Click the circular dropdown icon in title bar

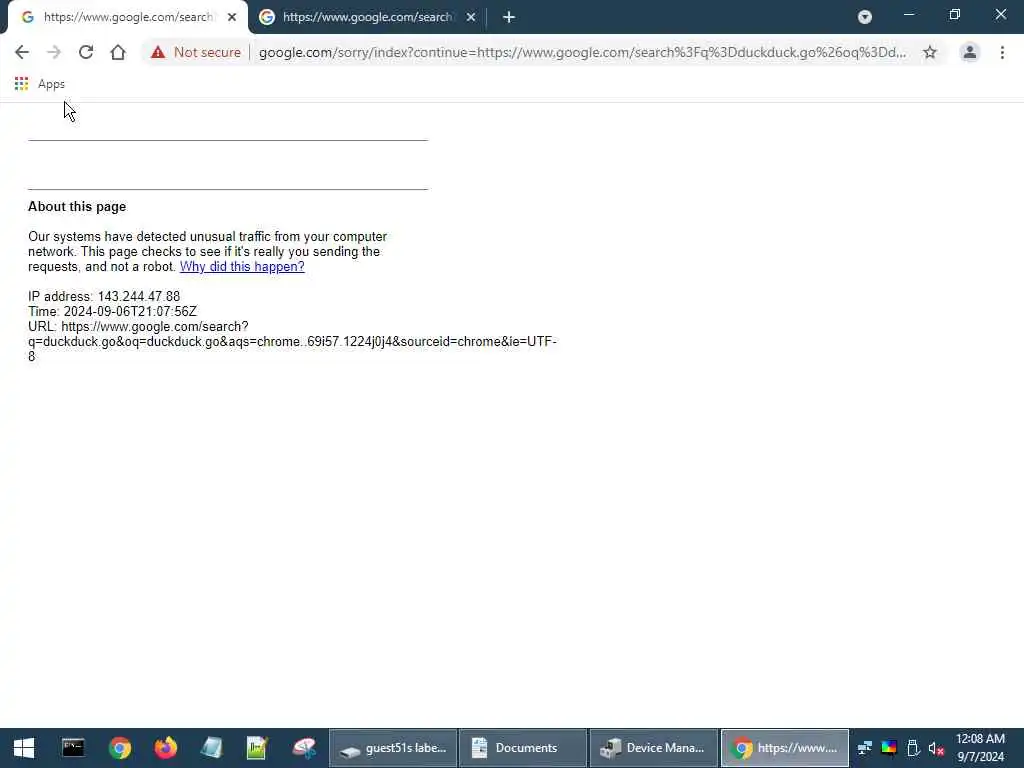(x=865, y=17)
